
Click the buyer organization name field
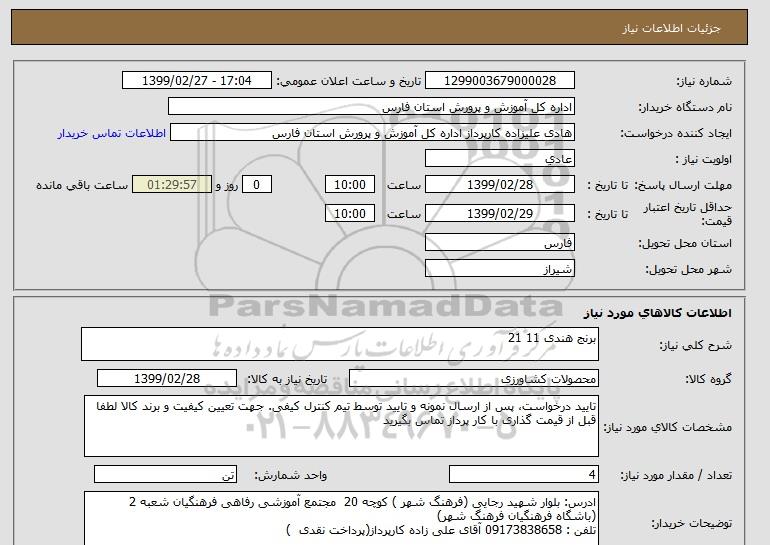tap(371, 107)
